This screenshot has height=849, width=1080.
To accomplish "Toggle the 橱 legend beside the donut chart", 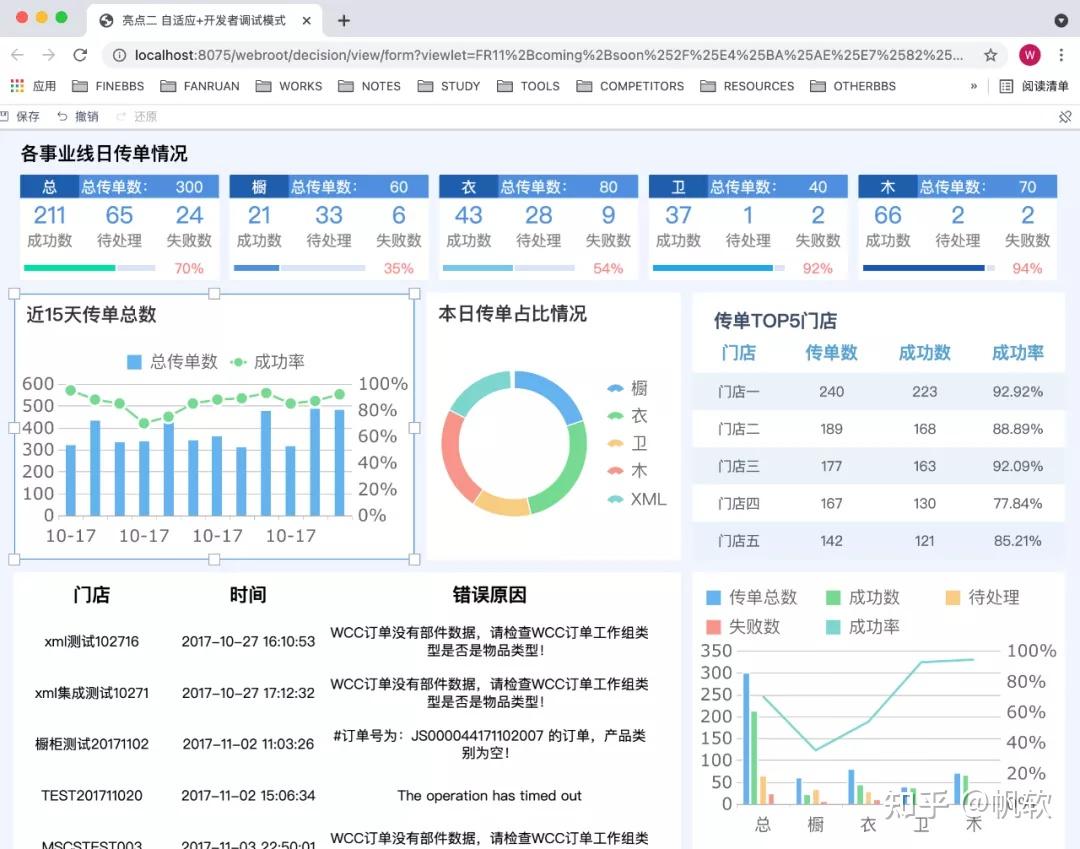I will [x=629, y=388].
